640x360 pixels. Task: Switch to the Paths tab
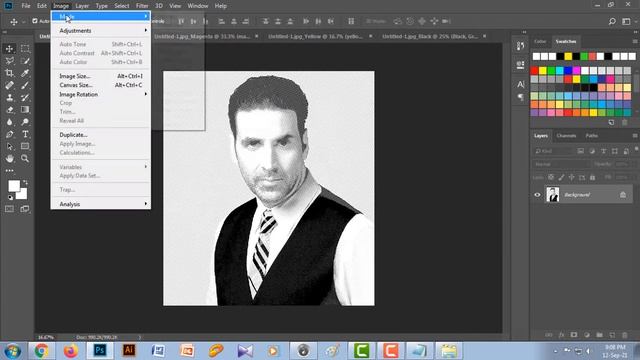click(x=591, y=136)
